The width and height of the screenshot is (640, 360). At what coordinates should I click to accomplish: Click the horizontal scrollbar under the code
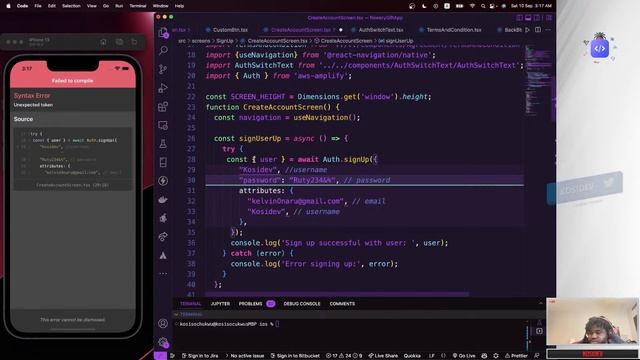coord(337,294)
